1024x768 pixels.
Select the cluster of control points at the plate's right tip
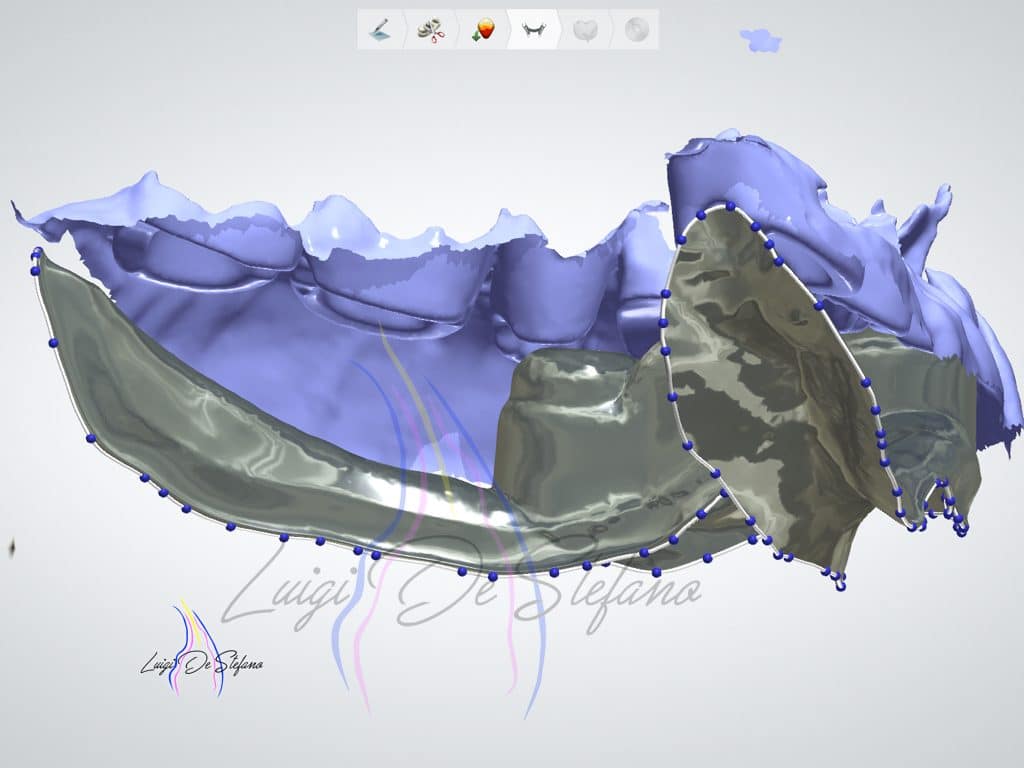[x=952, y=512]
